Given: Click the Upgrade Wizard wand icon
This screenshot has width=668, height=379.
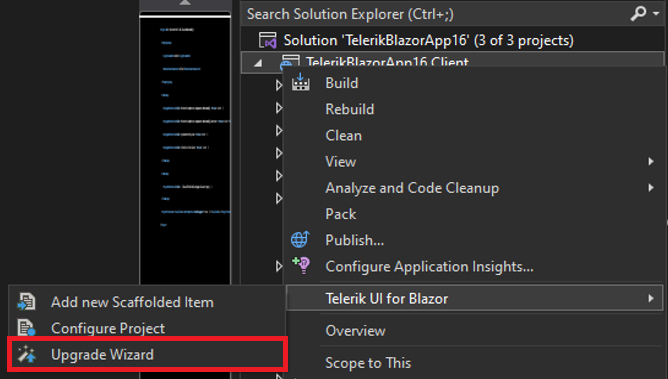Looking at the screenshot, I should click(x=27, y=354).
